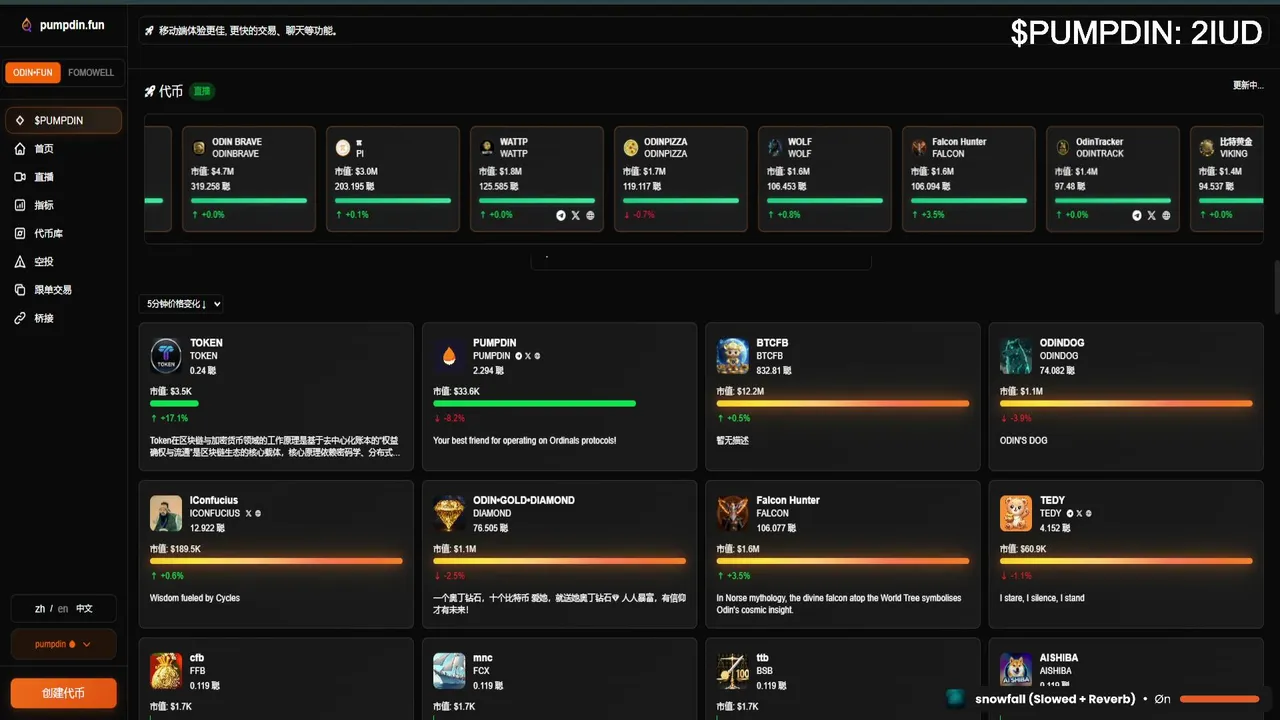Open the globe icon on the OdinTracker card

coord(1166,215)
